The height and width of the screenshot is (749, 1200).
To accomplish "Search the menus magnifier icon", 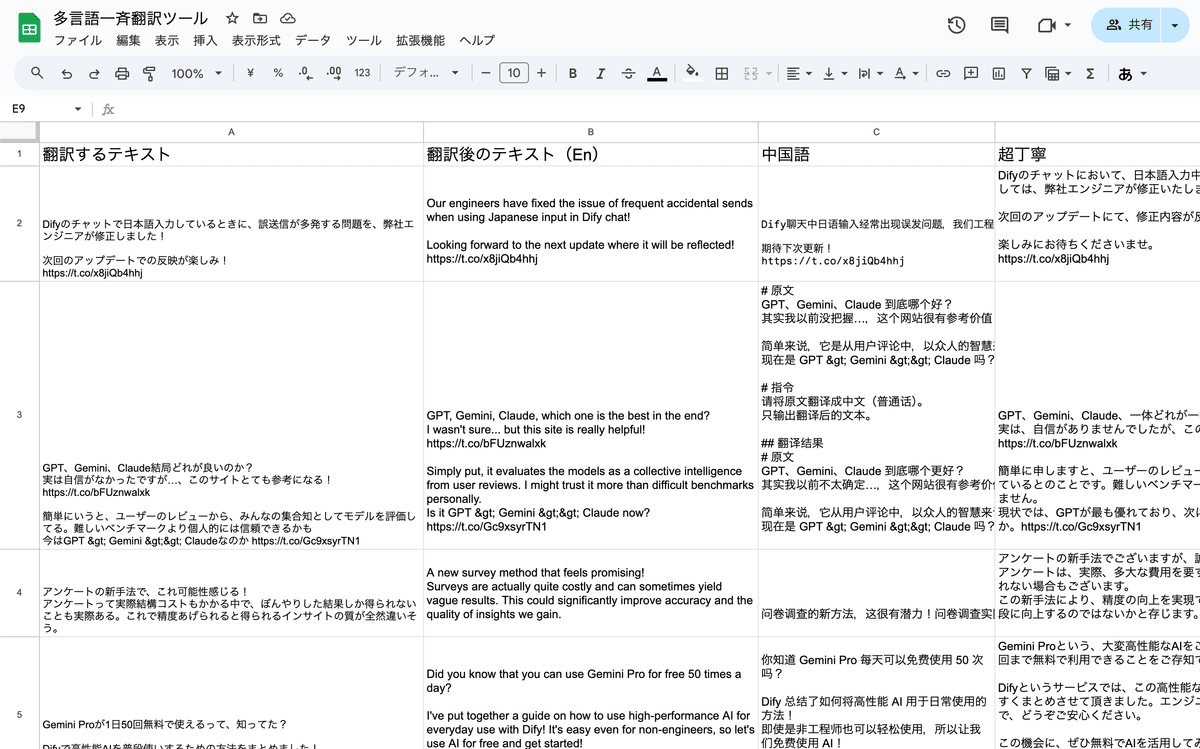I will pos(37,73).
